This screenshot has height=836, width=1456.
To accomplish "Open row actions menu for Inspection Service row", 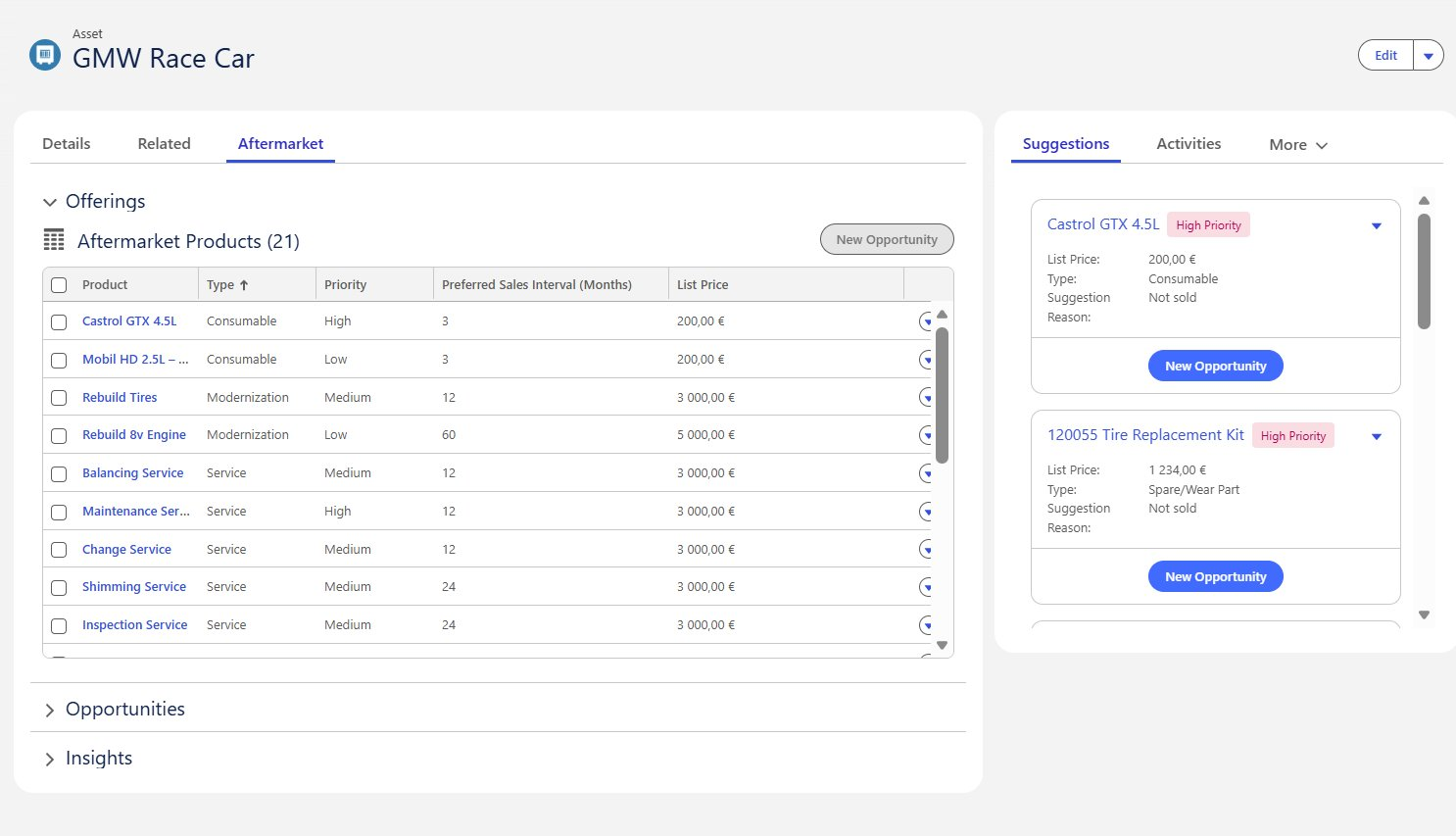I will (926, 625).
